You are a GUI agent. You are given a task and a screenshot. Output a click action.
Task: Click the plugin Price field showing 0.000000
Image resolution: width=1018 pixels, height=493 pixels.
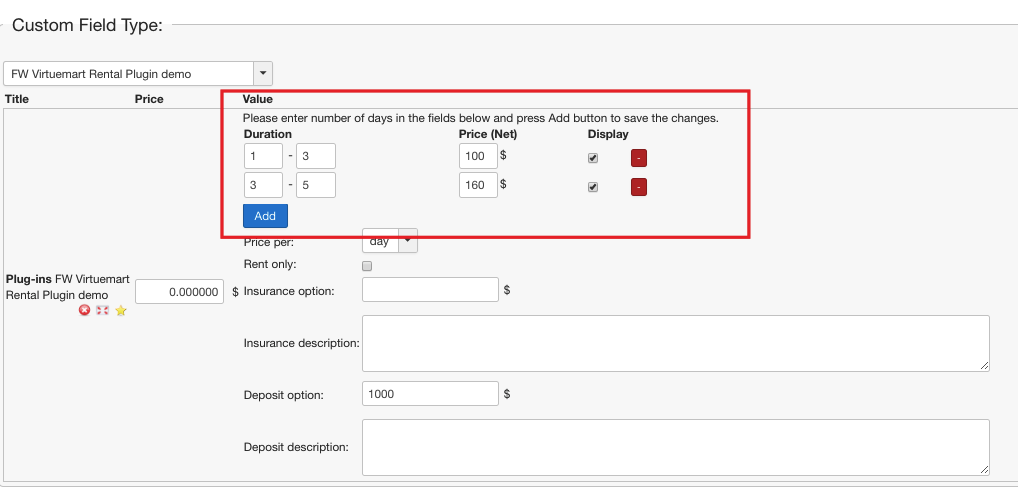179,291
